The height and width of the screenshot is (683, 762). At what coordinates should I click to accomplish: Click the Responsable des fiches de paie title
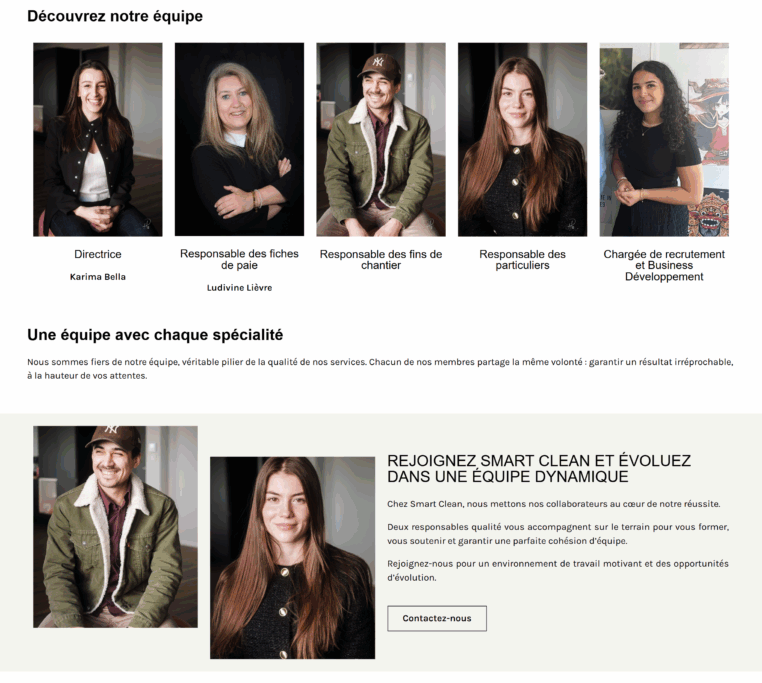(x=239, y=260)
